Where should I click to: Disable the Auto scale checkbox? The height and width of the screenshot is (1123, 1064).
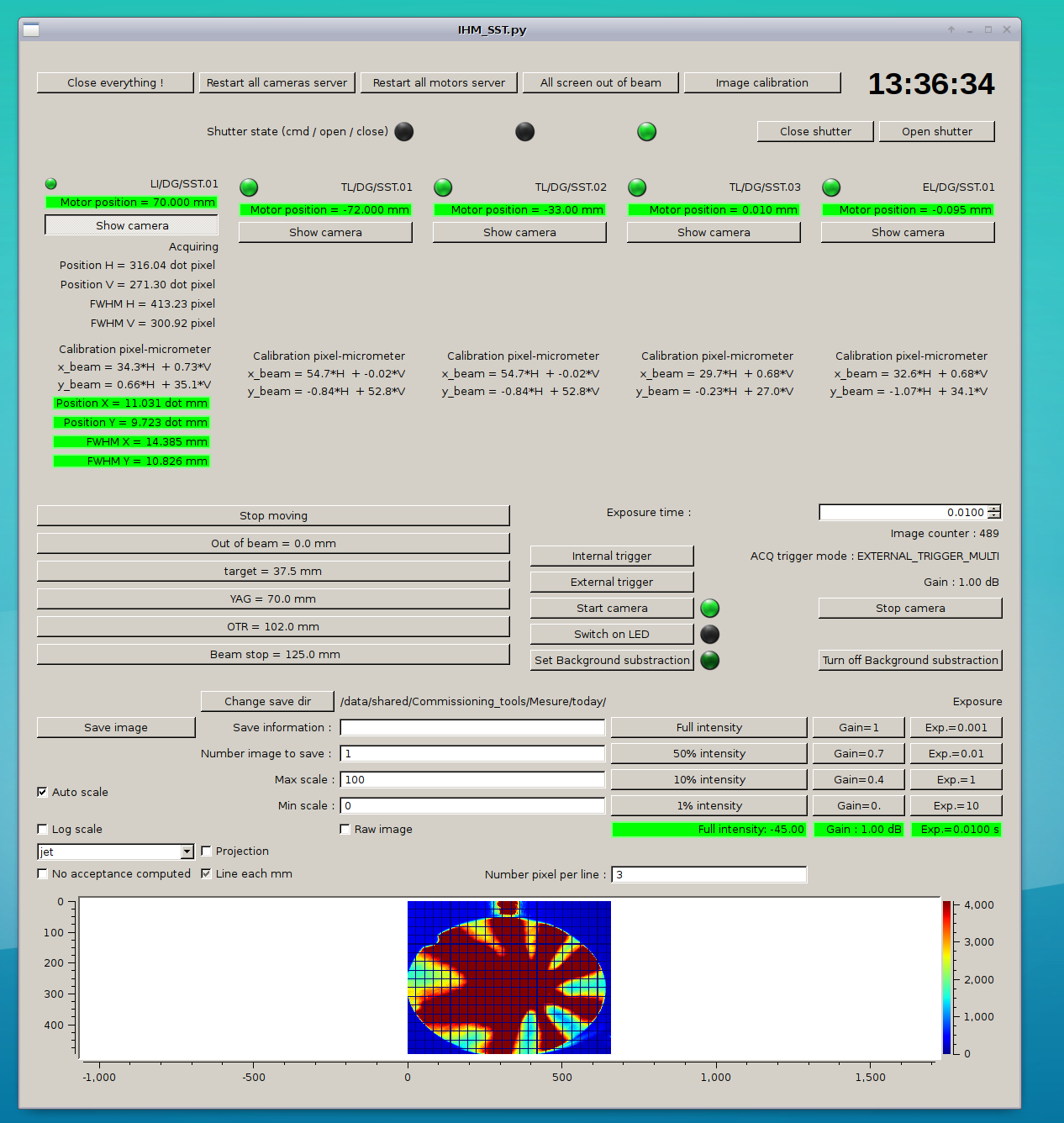[x=42, y=792]
